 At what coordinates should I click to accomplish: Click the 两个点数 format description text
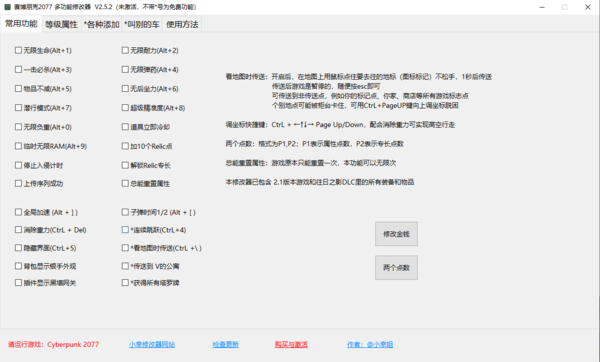[315, 143]
